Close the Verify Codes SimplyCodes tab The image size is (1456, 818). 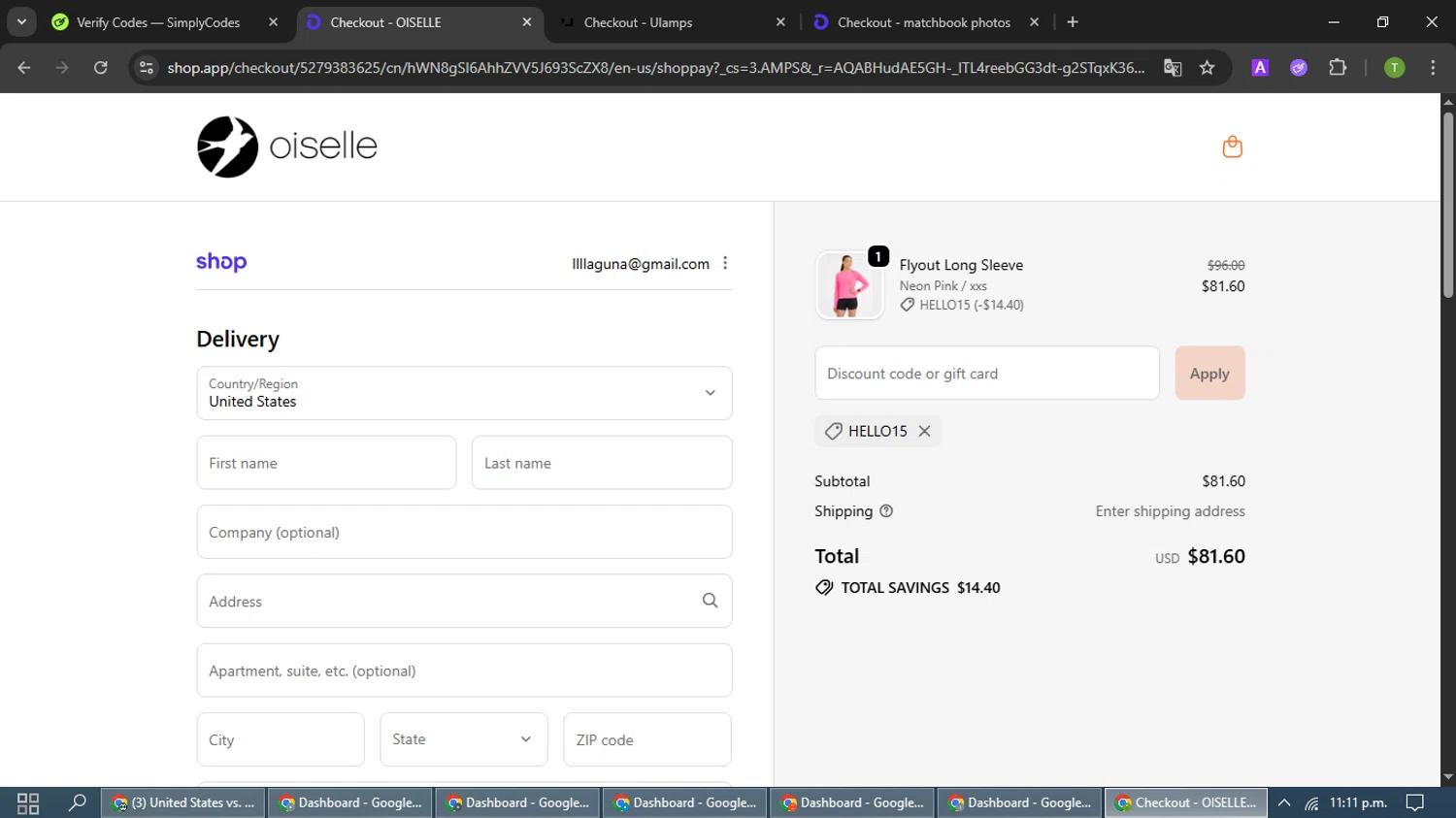(273, 21)
